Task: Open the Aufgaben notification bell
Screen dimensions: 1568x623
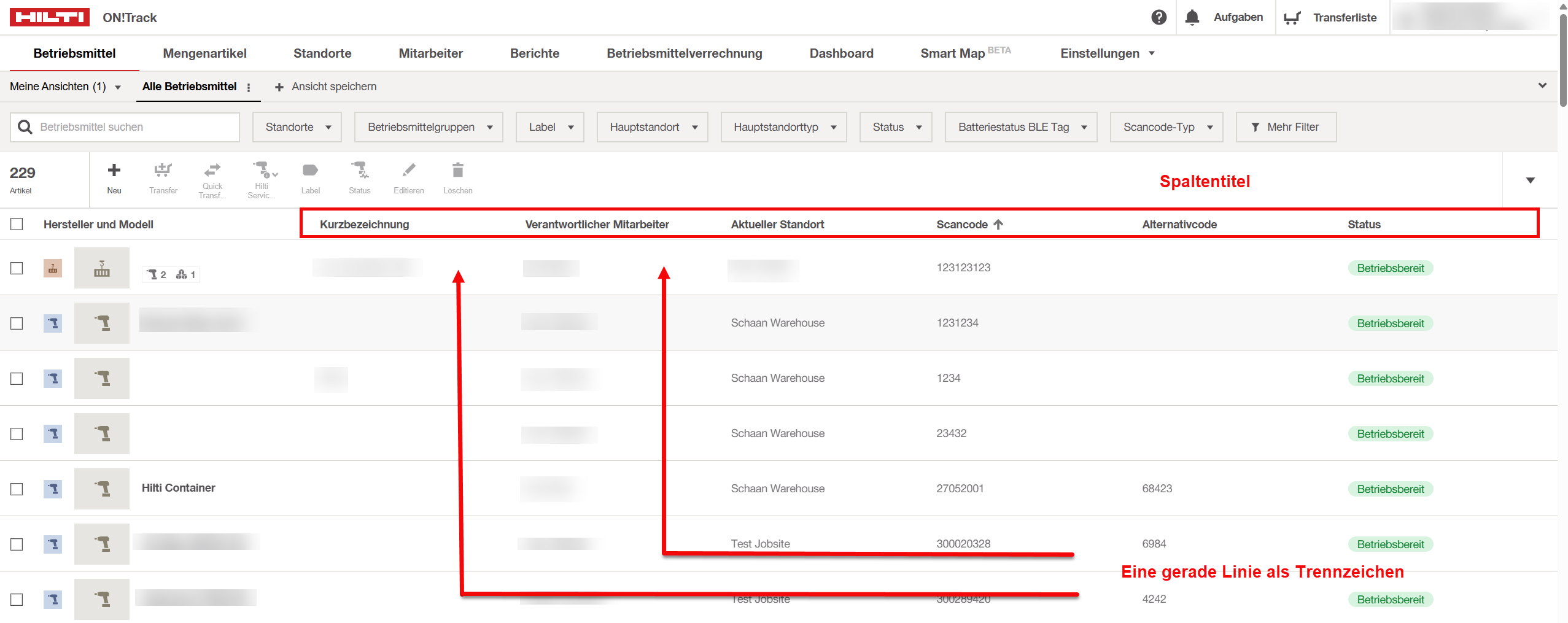Action: tap(1192, 17)
